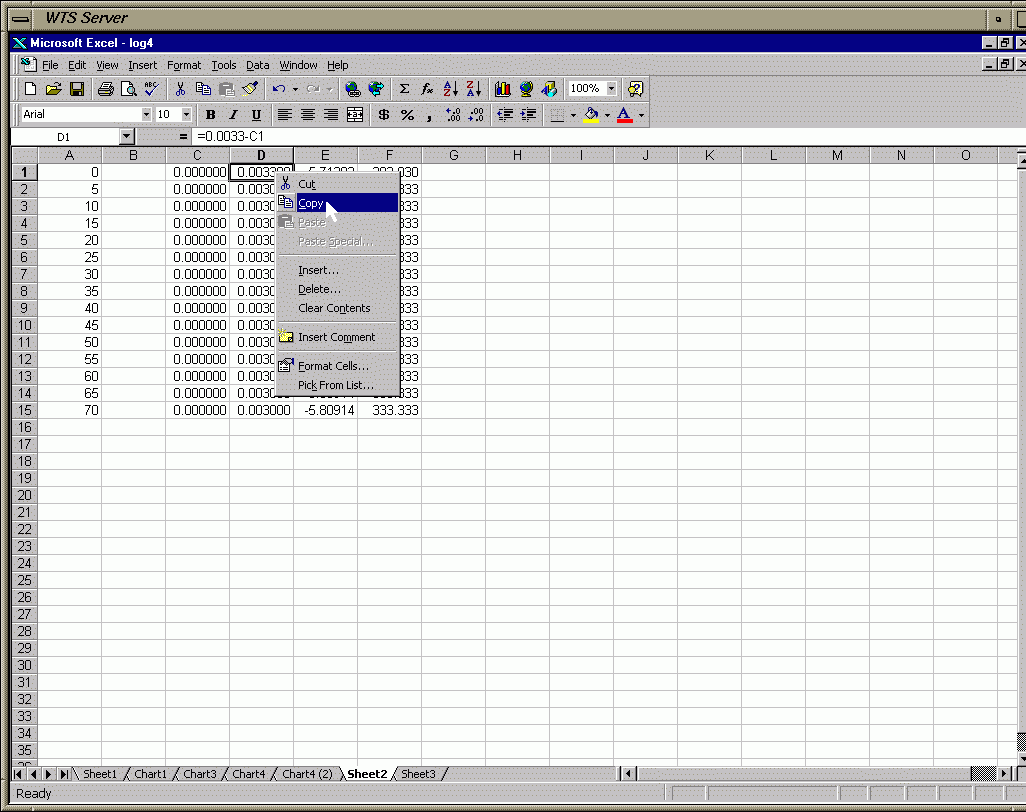Choose Copy from the context menu

pyautogui.click(x=311, y=203)
